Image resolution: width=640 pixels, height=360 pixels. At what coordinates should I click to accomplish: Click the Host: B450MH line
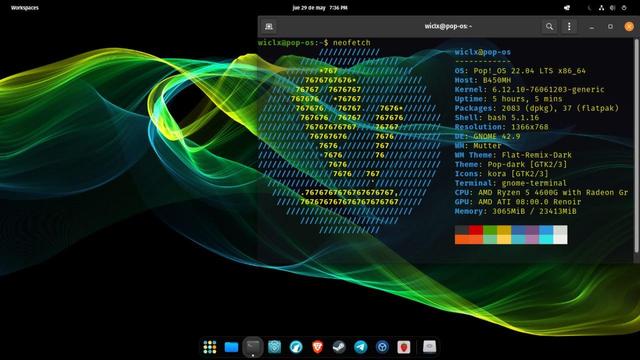pos(483,80)
